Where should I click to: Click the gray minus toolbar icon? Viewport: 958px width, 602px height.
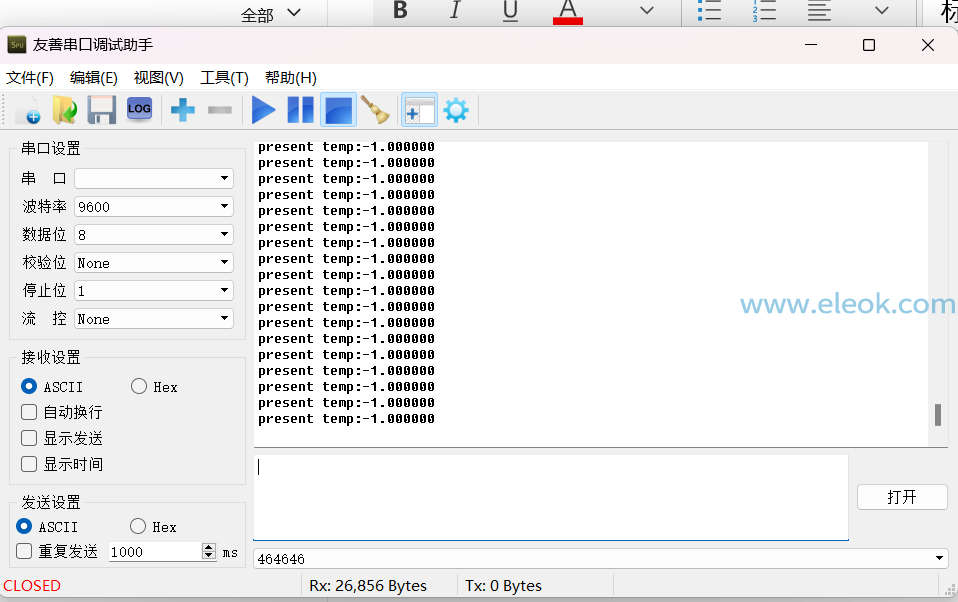(220, 111)
